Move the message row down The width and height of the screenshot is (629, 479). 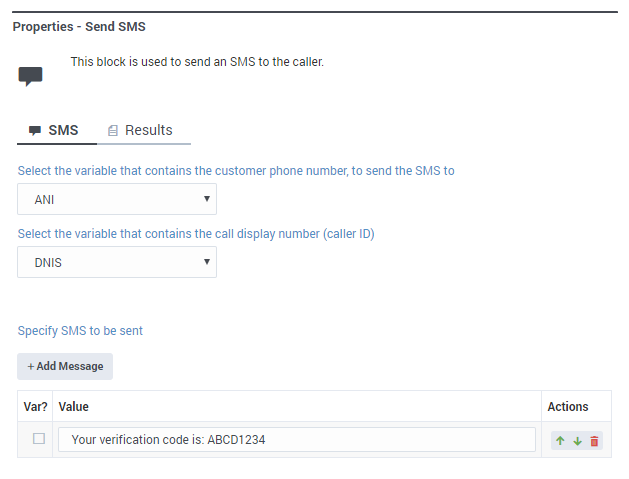coord(577,440)
